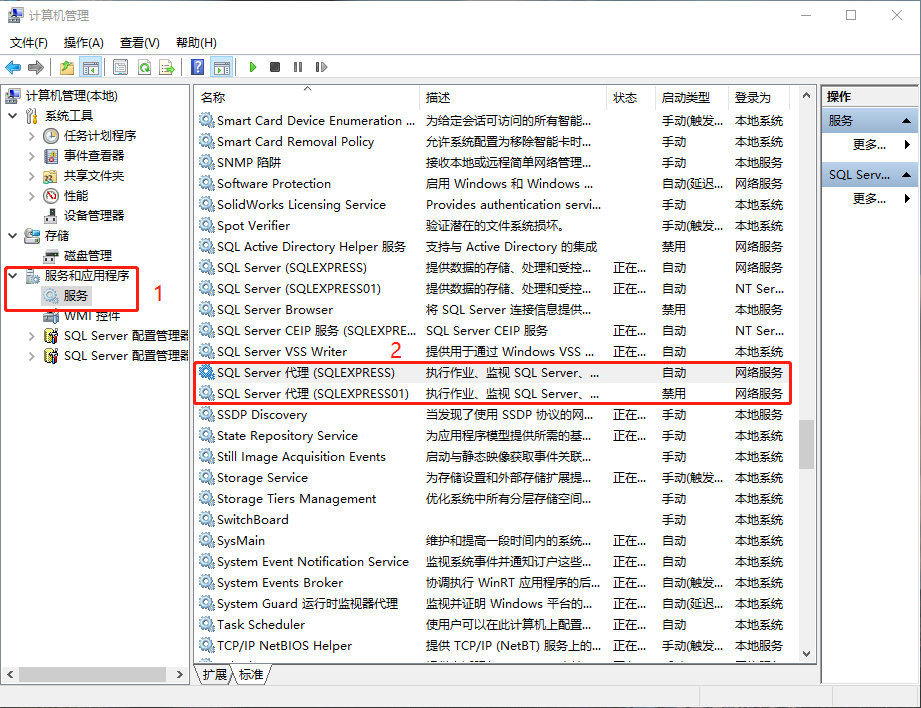
Task: Collapse the 存储 tree node
Action: pos(12,236)
